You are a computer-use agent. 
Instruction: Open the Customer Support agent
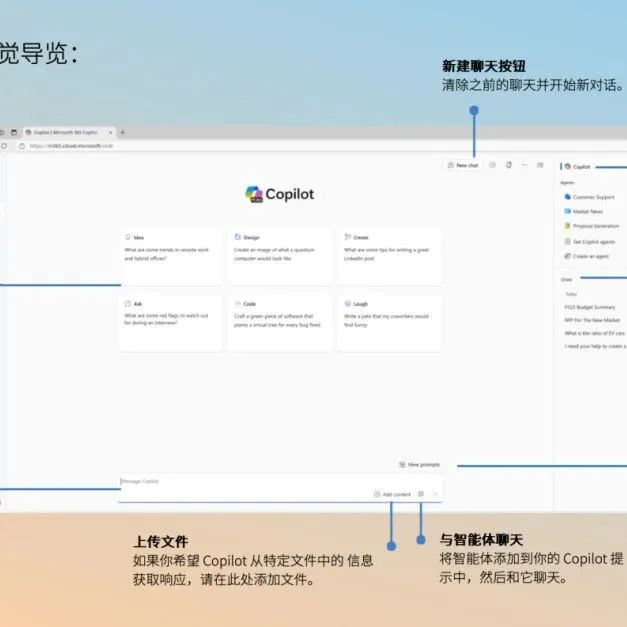(589, 197)
